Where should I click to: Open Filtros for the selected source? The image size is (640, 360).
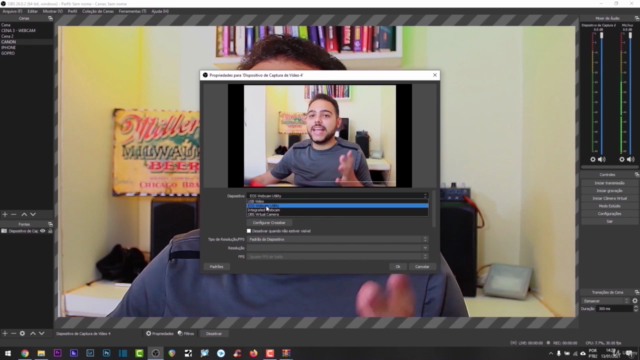(186, 333)
